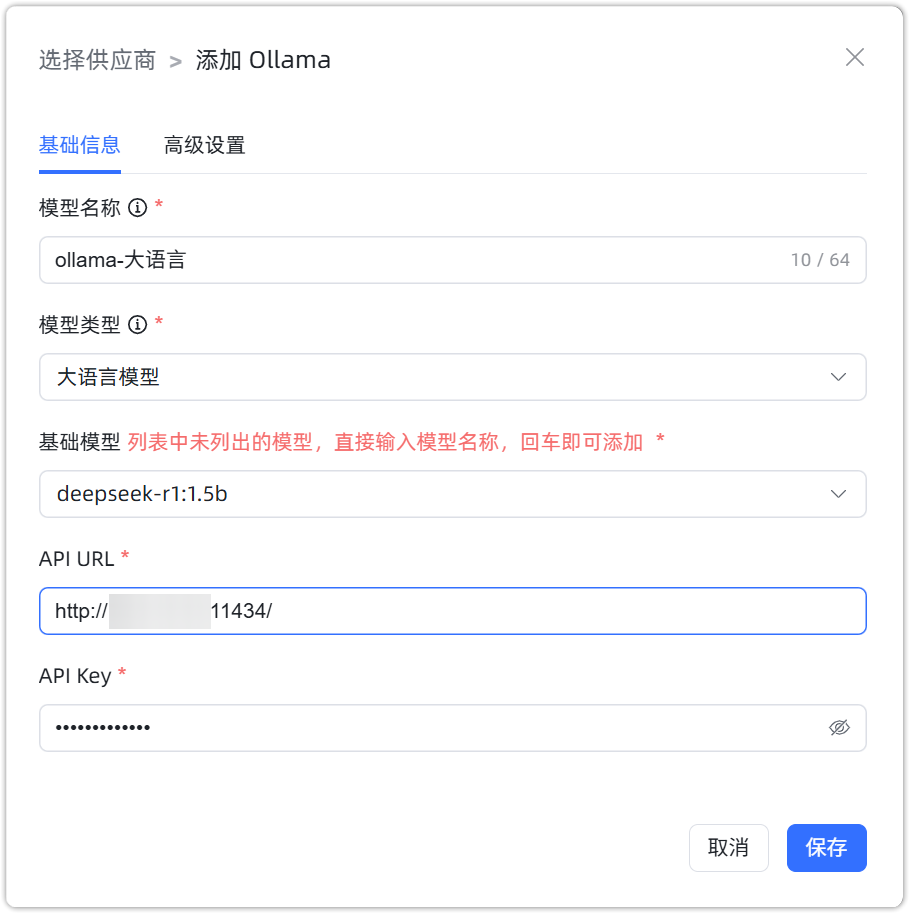
Task: Click inside the API Key field
Action: pyautogui.click(x=400, y=728)
